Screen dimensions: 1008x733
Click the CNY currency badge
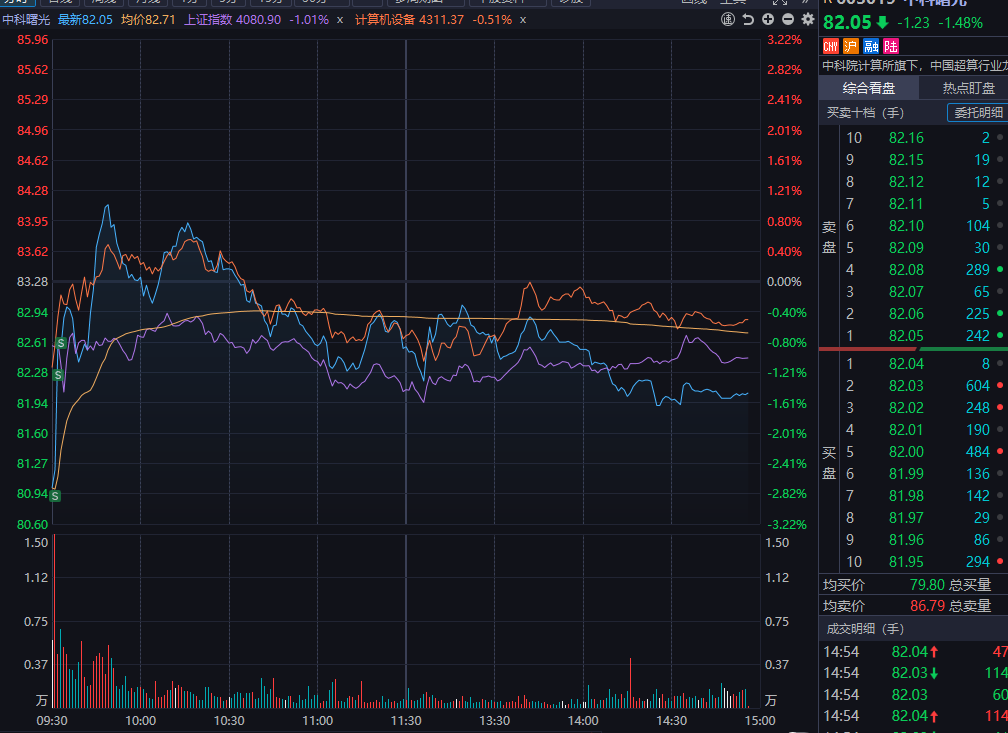[830, 46]
